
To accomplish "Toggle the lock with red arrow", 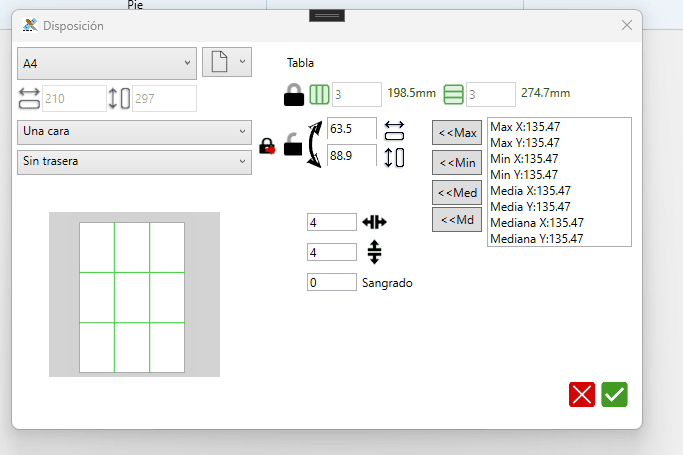I will (x=267, y=147).
